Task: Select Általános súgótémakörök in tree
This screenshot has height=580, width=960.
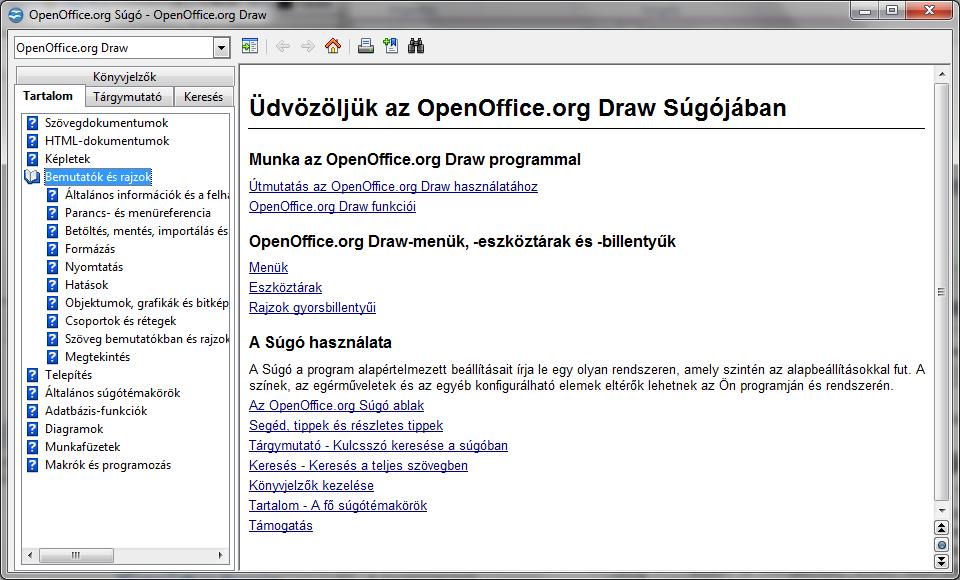Action: [112, 393]
